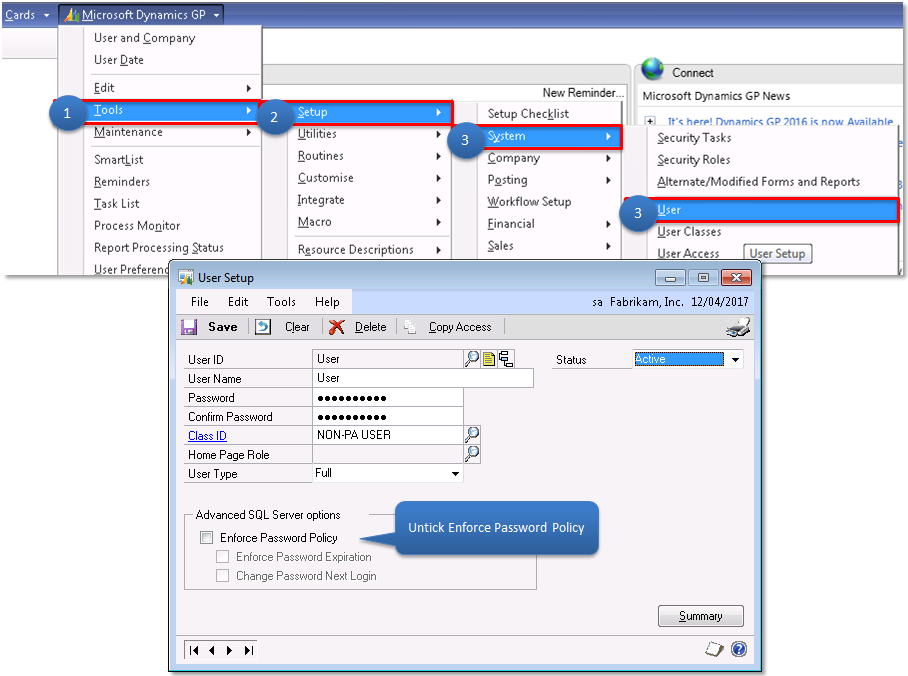Screen dimensions: 908x676
Task: Click the User ID input field
Action: coord(388,359)
